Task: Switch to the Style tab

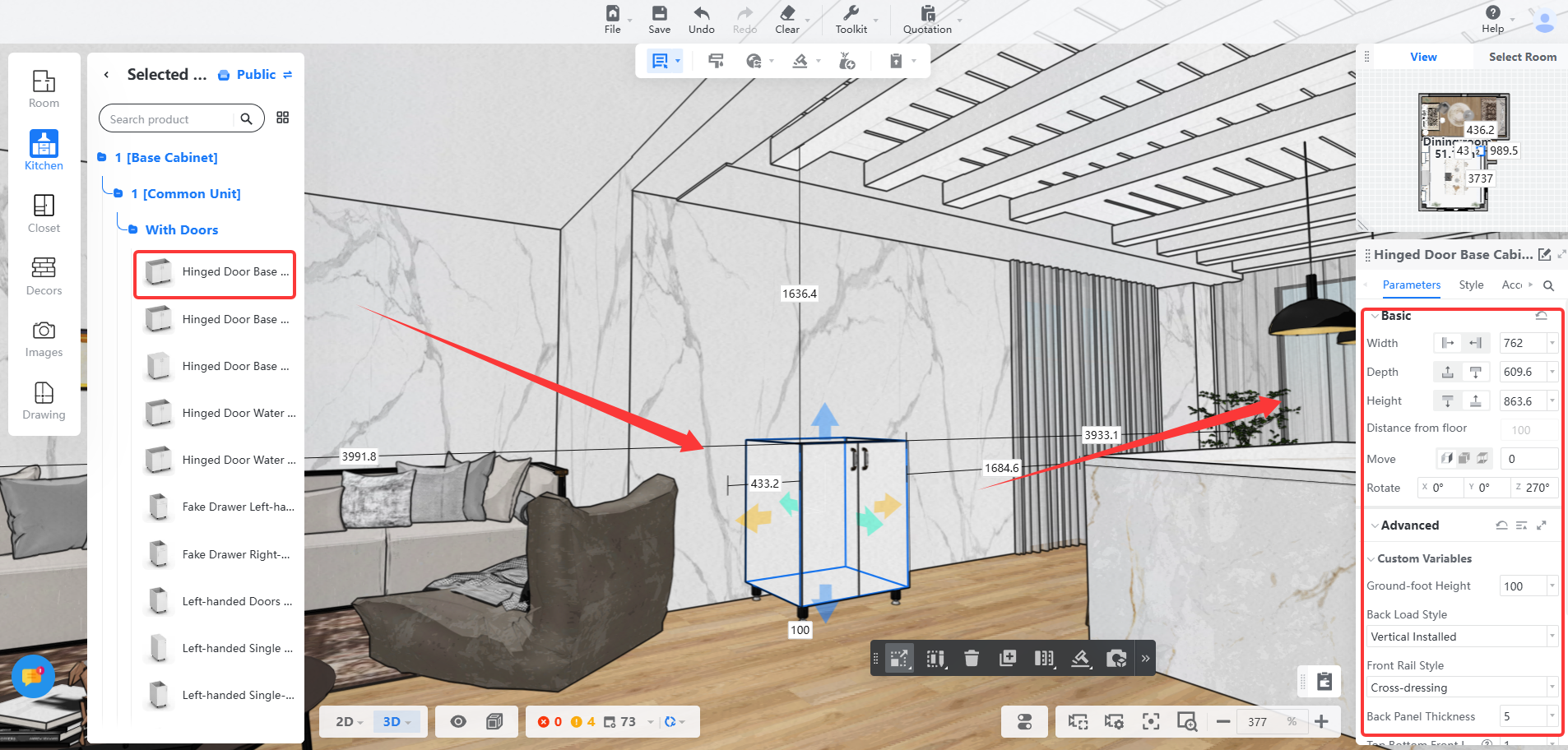Action: (1471, 285)
